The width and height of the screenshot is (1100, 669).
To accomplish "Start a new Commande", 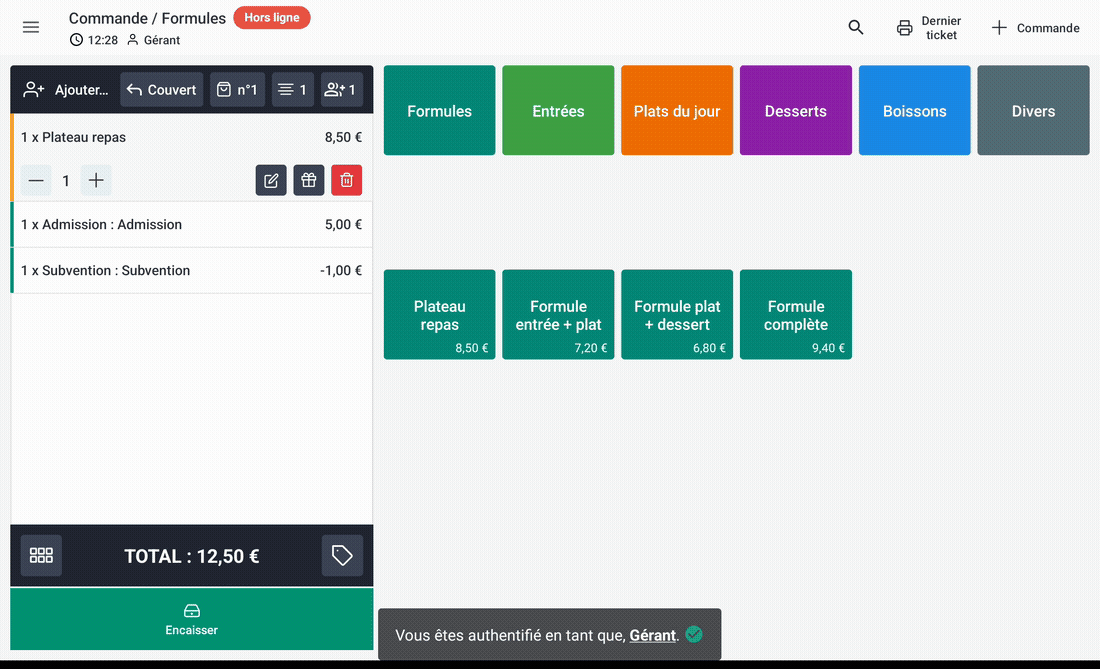I will 1035,28.
